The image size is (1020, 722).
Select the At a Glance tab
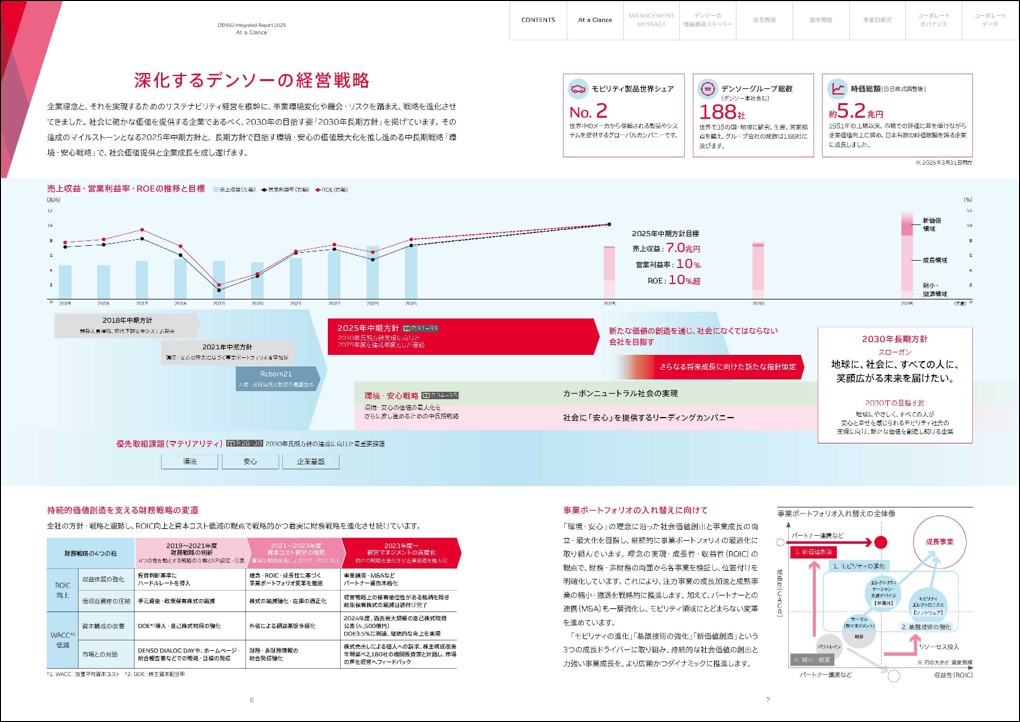595,20
